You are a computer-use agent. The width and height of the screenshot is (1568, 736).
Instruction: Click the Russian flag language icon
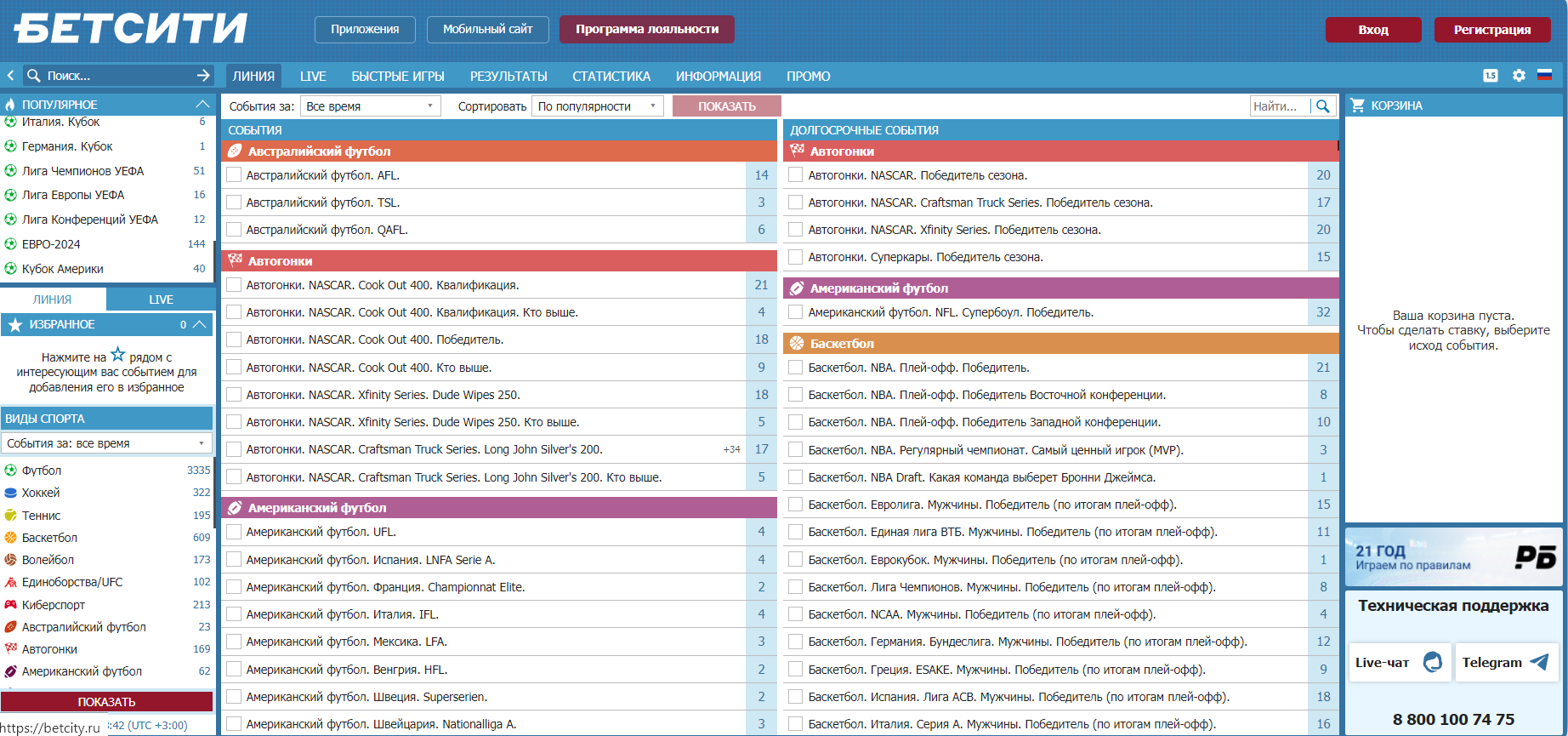(x=1544, y=76)
